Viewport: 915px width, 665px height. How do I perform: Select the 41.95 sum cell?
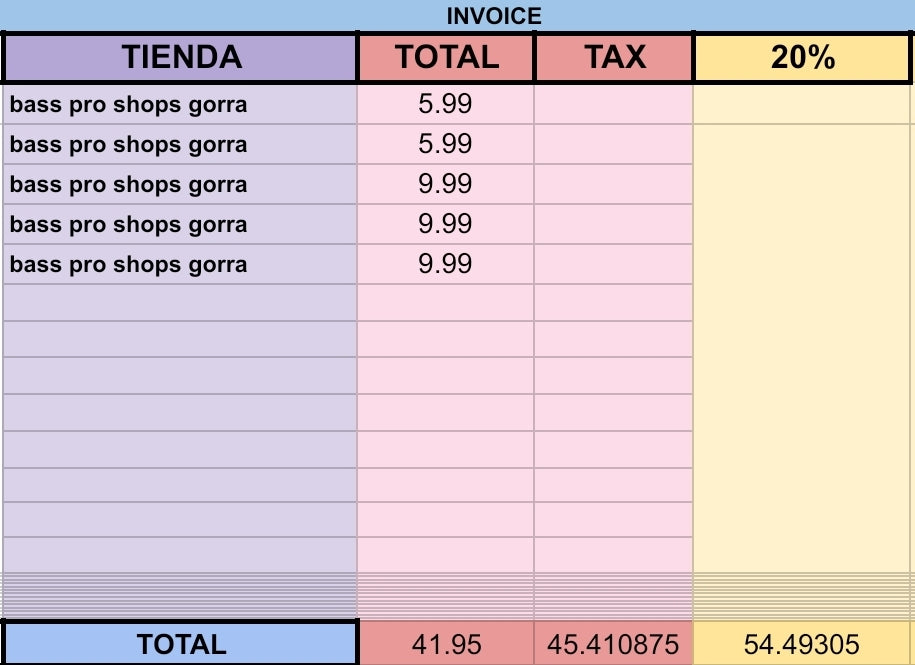click(x=446, y=645)
